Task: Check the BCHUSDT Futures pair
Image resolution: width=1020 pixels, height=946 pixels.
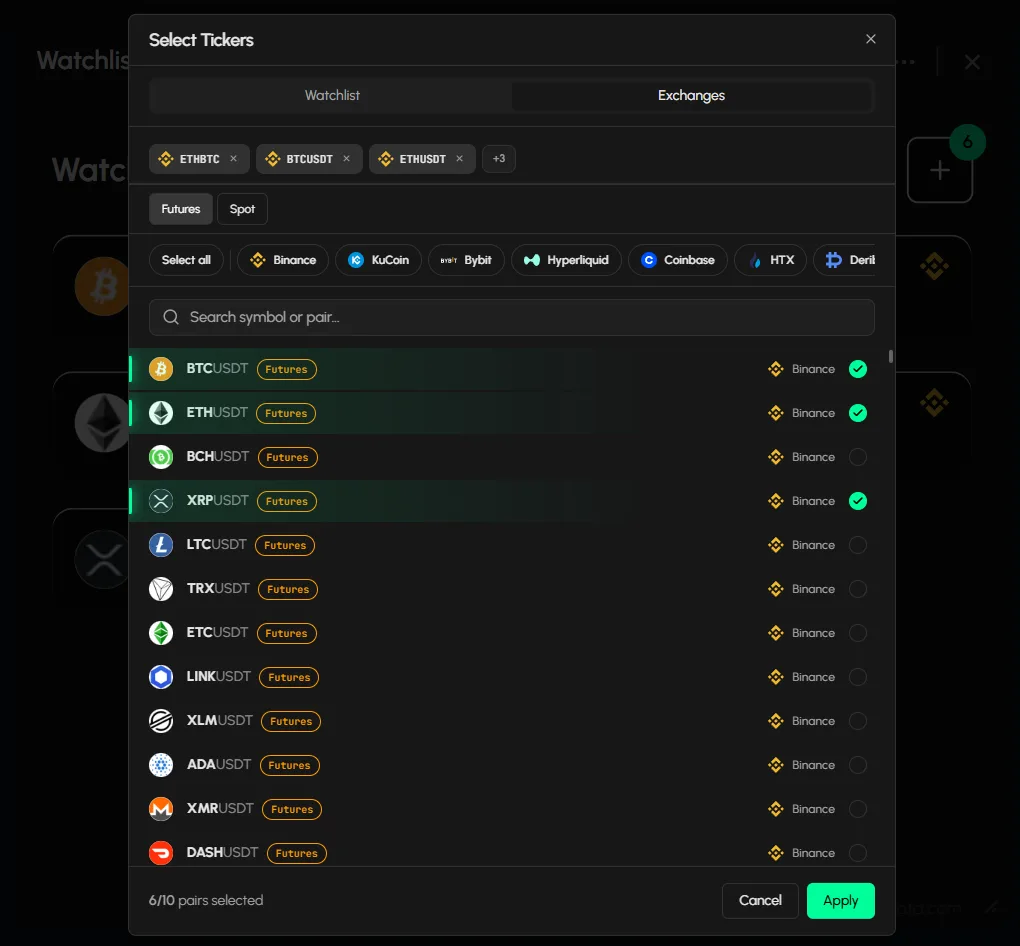Action: click(x=858, y=457)
